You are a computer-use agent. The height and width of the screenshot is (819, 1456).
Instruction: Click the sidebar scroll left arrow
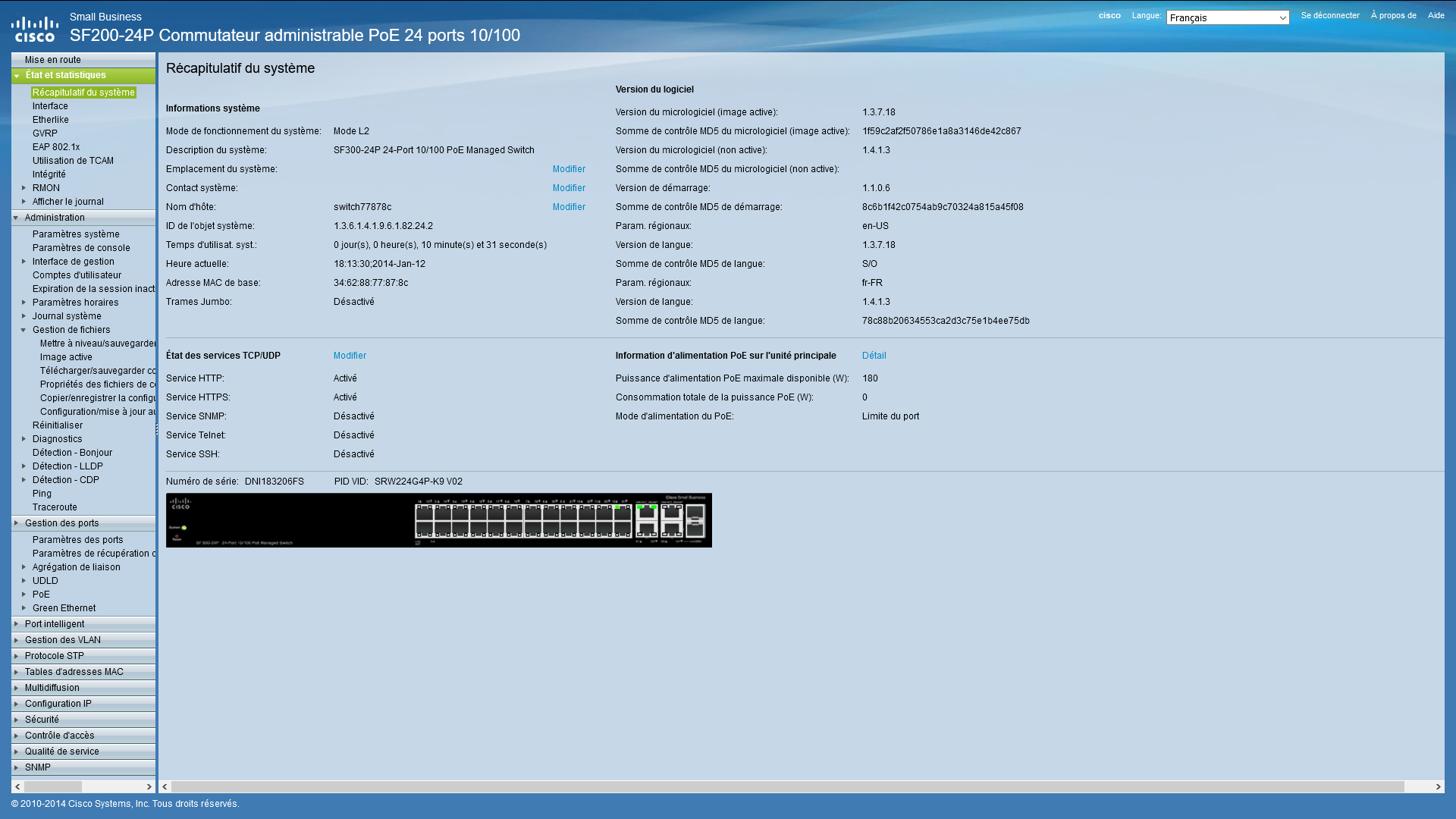(17, 787)
